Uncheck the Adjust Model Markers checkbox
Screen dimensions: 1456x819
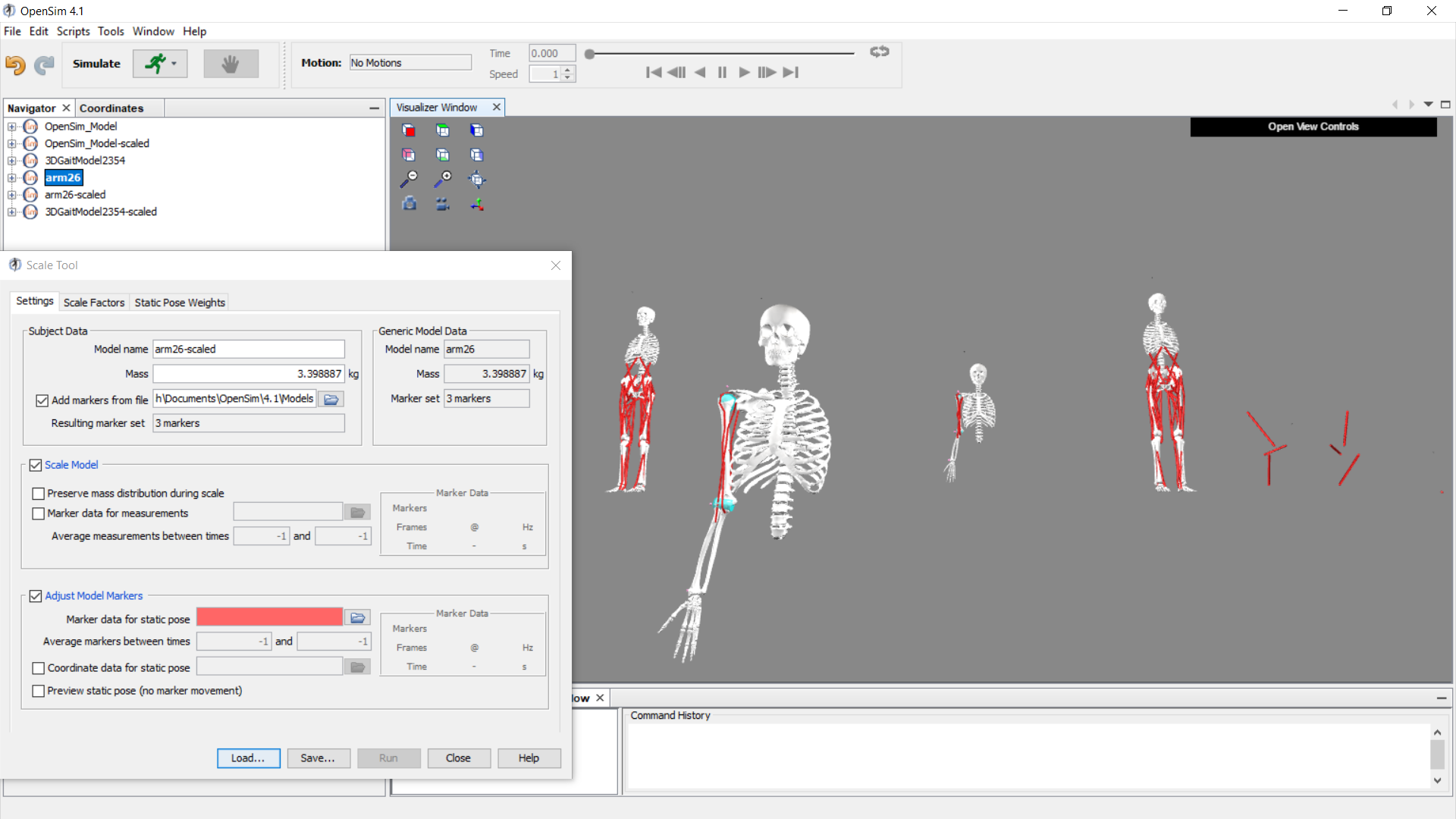pyautogui.click(x=36, y=596)
